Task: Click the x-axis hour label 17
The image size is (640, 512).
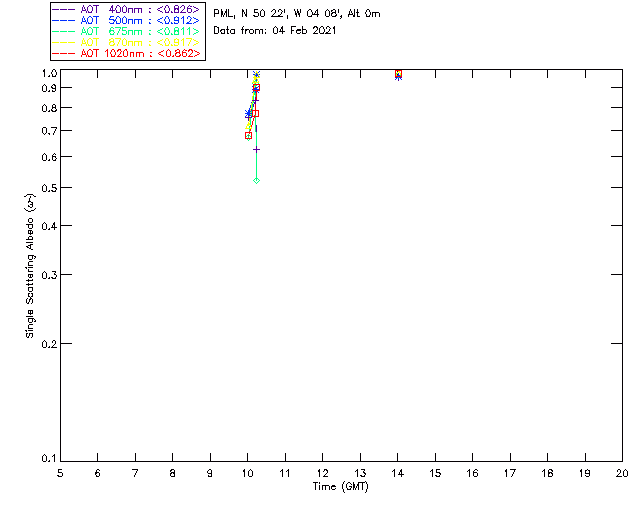Action: (510, 473)
